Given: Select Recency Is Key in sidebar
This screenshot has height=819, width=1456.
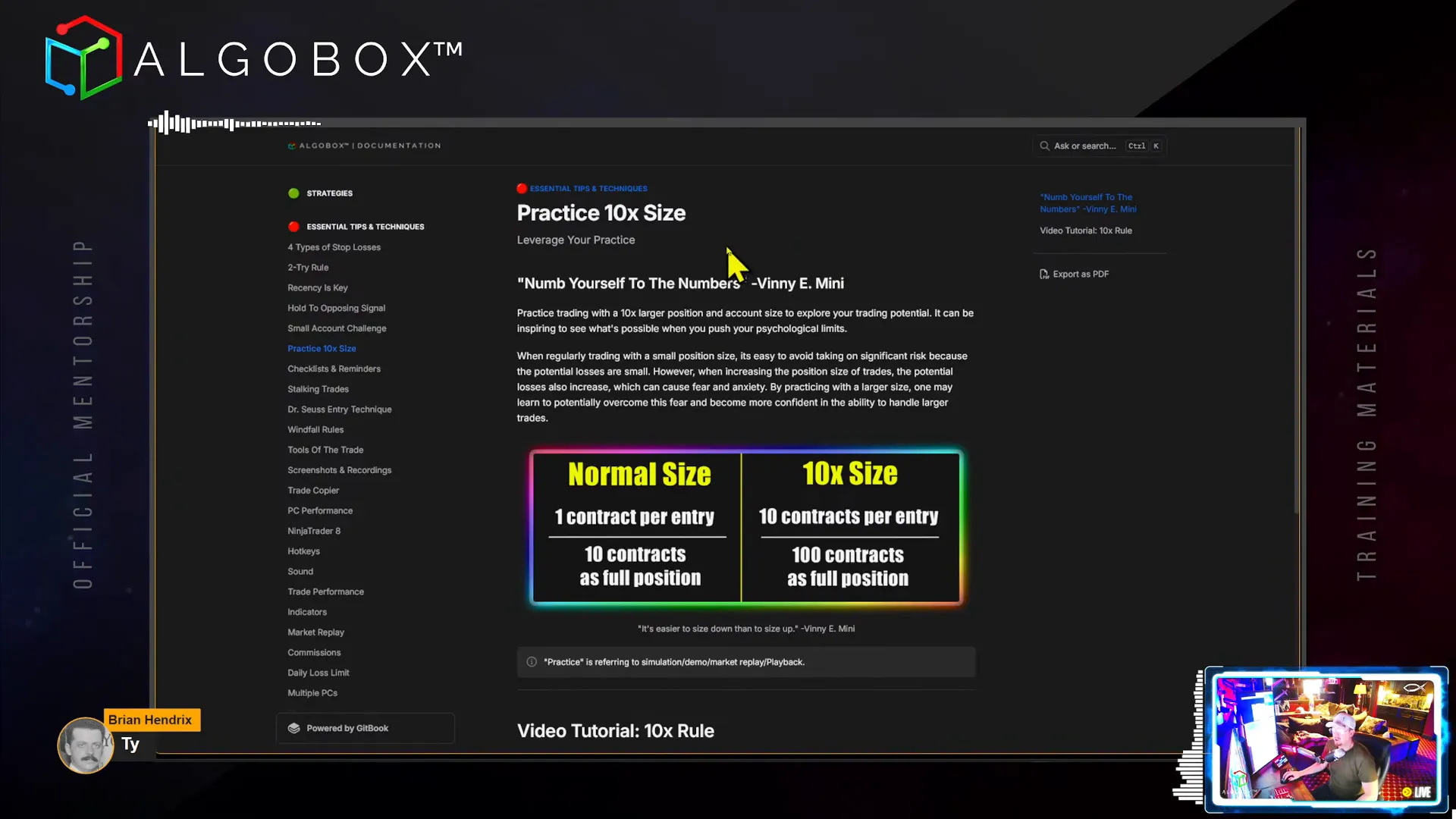Looking at the screenshot, I should click(317, 288).
